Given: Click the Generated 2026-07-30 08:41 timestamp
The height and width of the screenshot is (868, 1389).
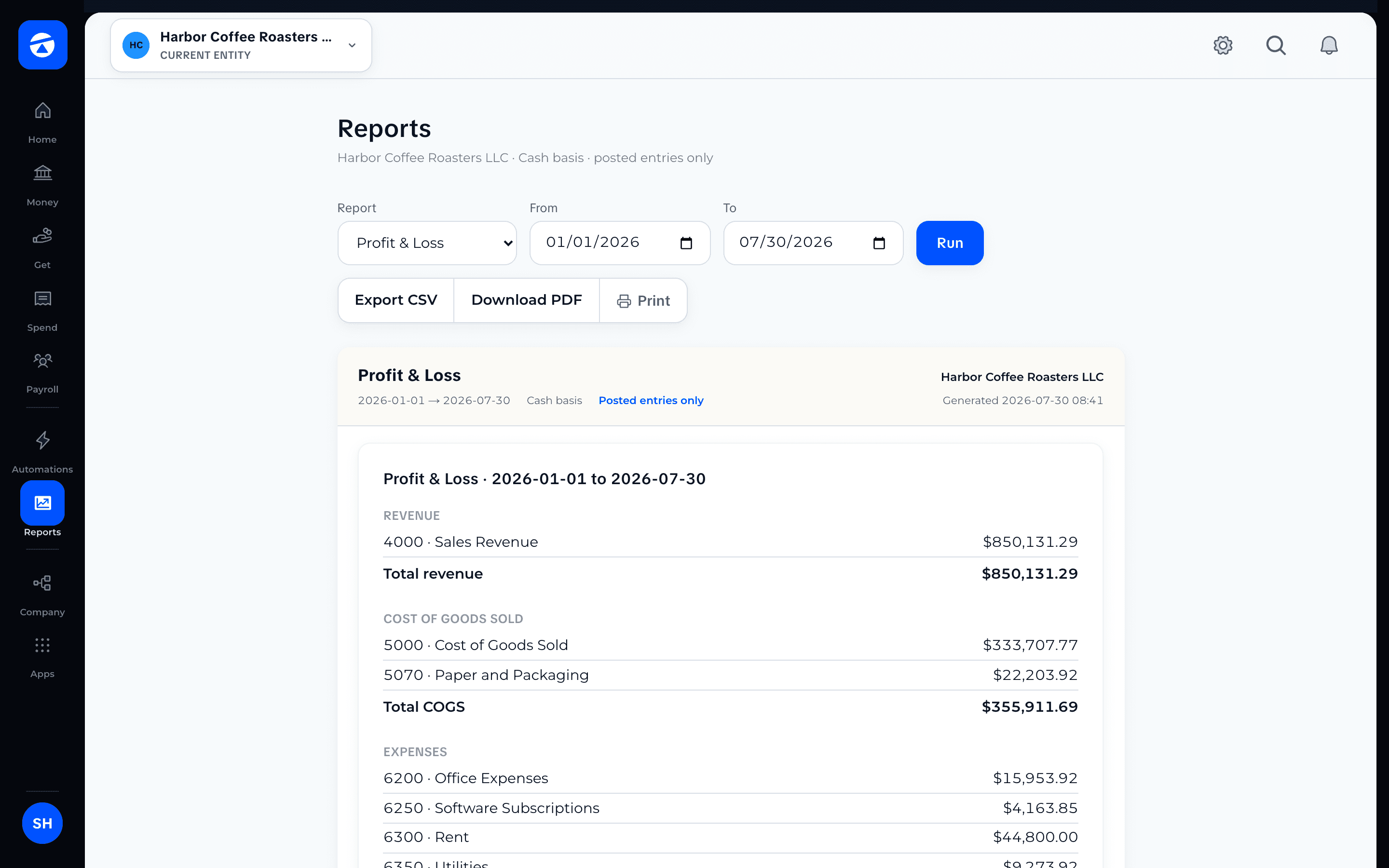Looking at the screenshot, I should tap(1023, 400).
